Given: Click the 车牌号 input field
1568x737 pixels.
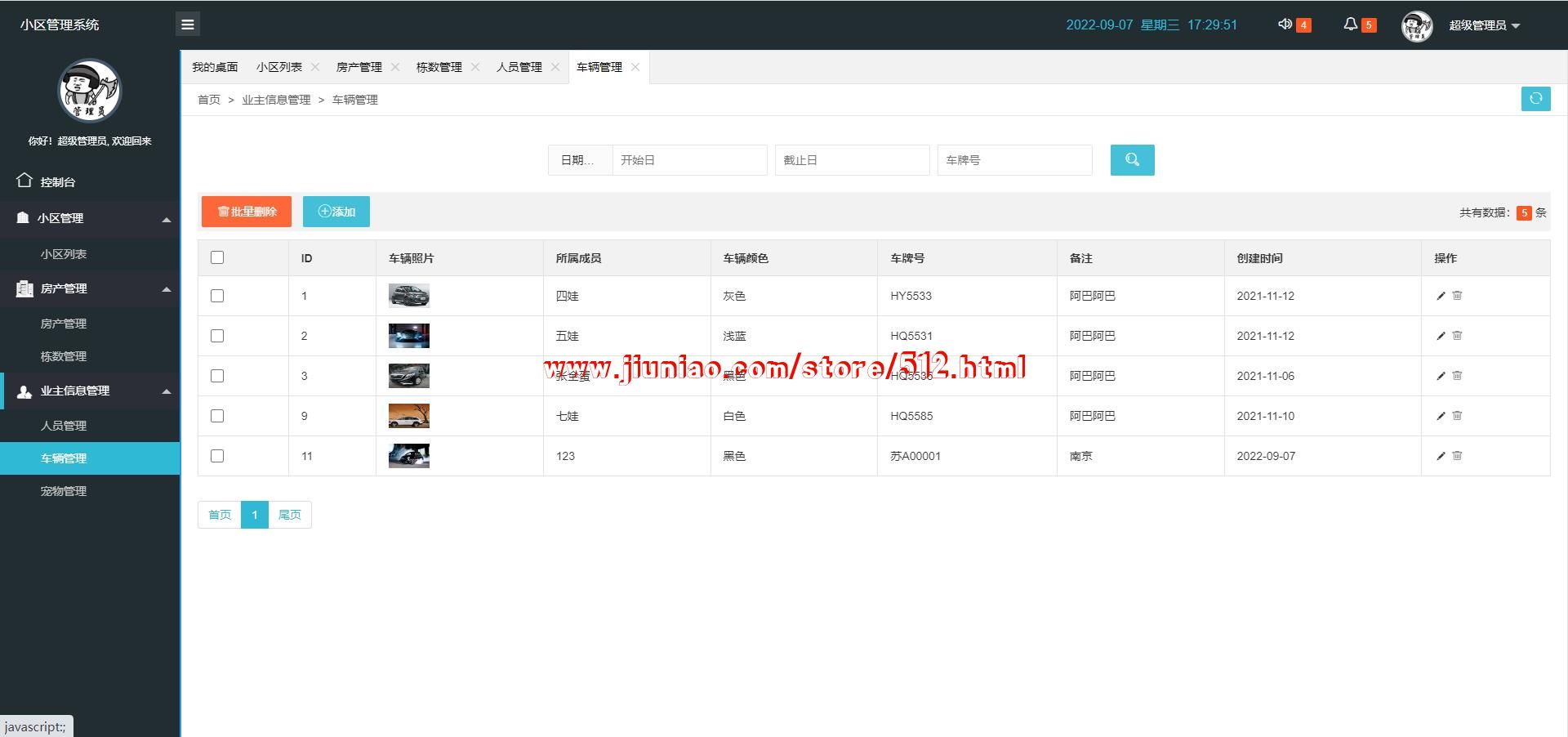Looking at the screenshot, I should [1014, 160].
